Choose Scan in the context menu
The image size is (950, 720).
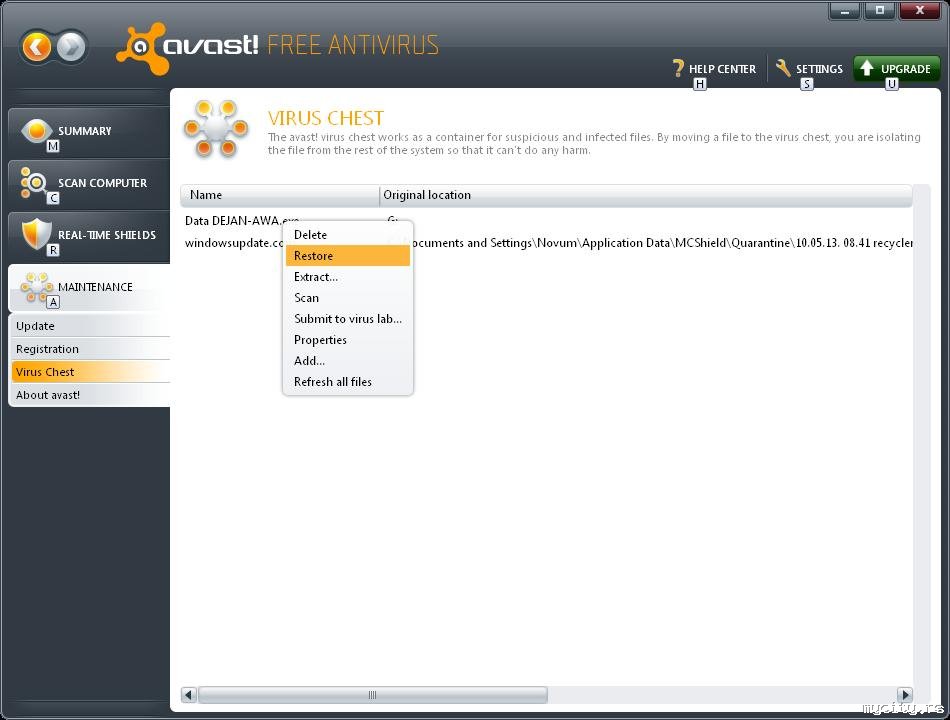(348, 298)
